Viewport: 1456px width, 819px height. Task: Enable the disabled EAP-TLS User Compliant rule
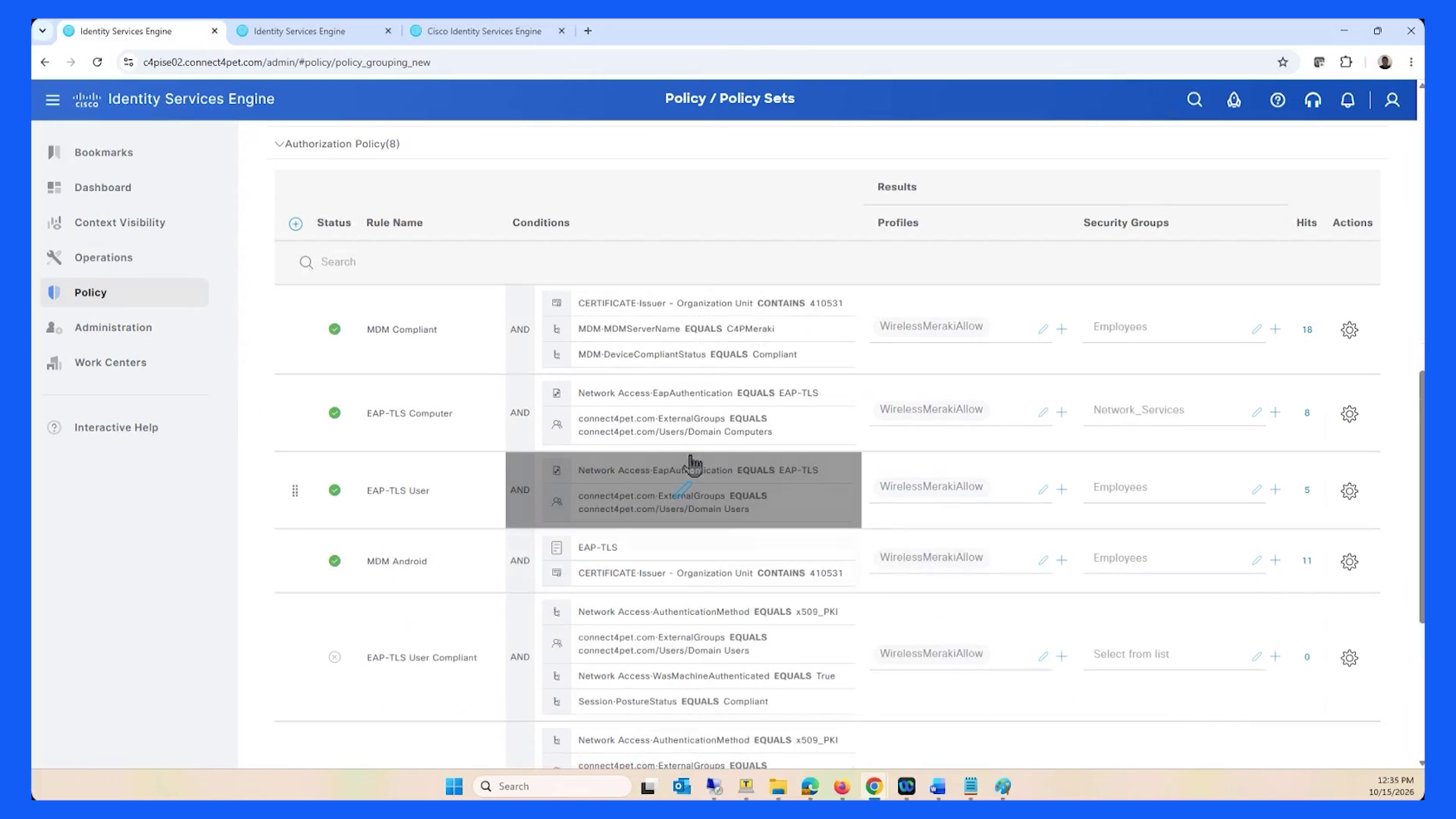(334, 657)
